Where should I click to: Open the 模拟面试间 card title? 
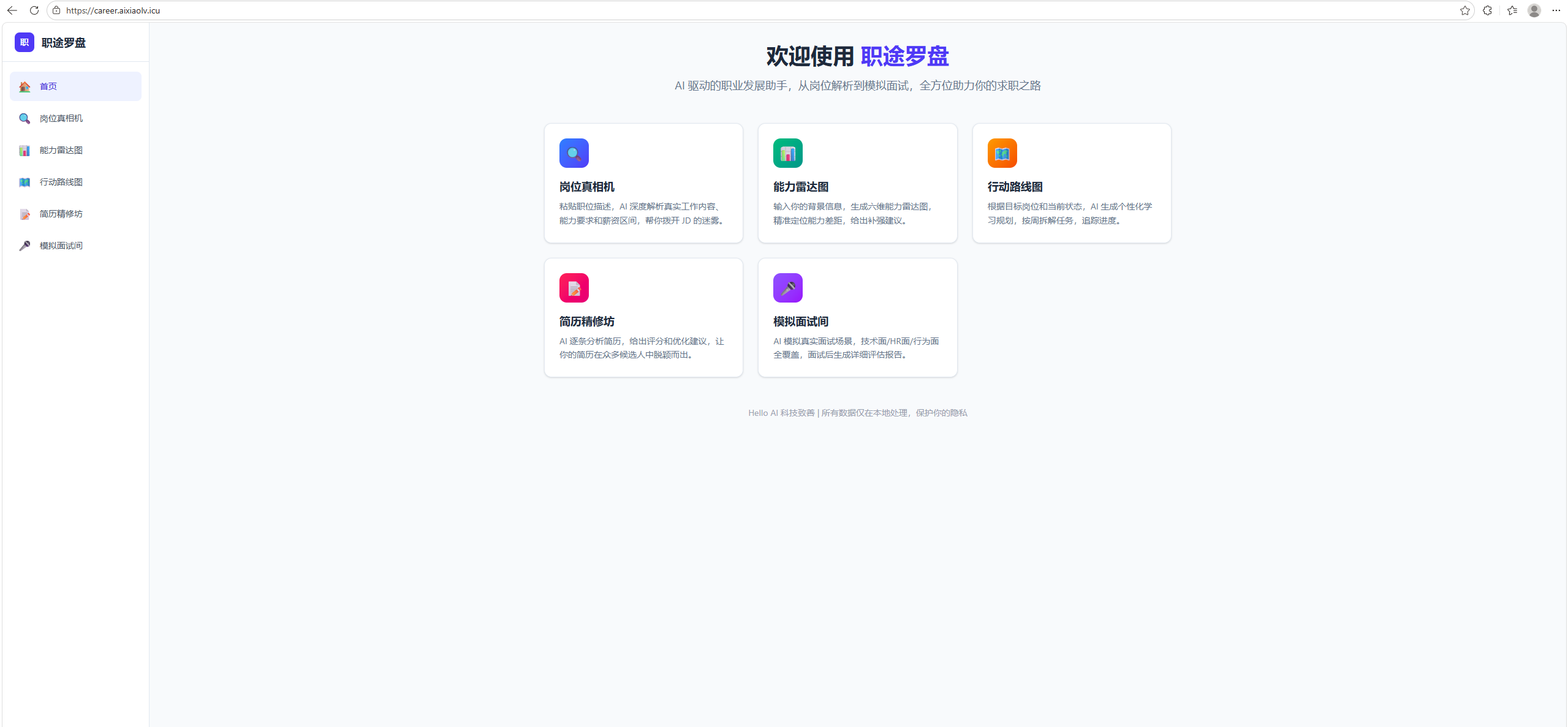pyautogui.click(x=800, y=322)
